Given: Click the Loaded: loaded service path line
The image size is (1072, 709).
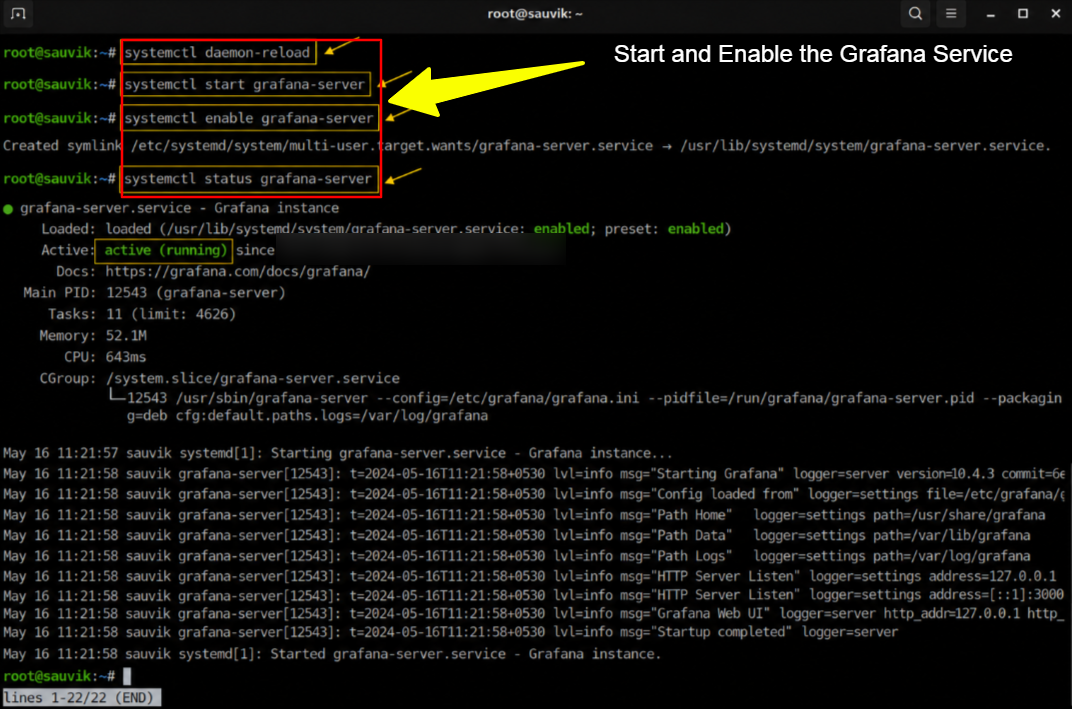Looking at the screenshot, I should pos(386,229).
